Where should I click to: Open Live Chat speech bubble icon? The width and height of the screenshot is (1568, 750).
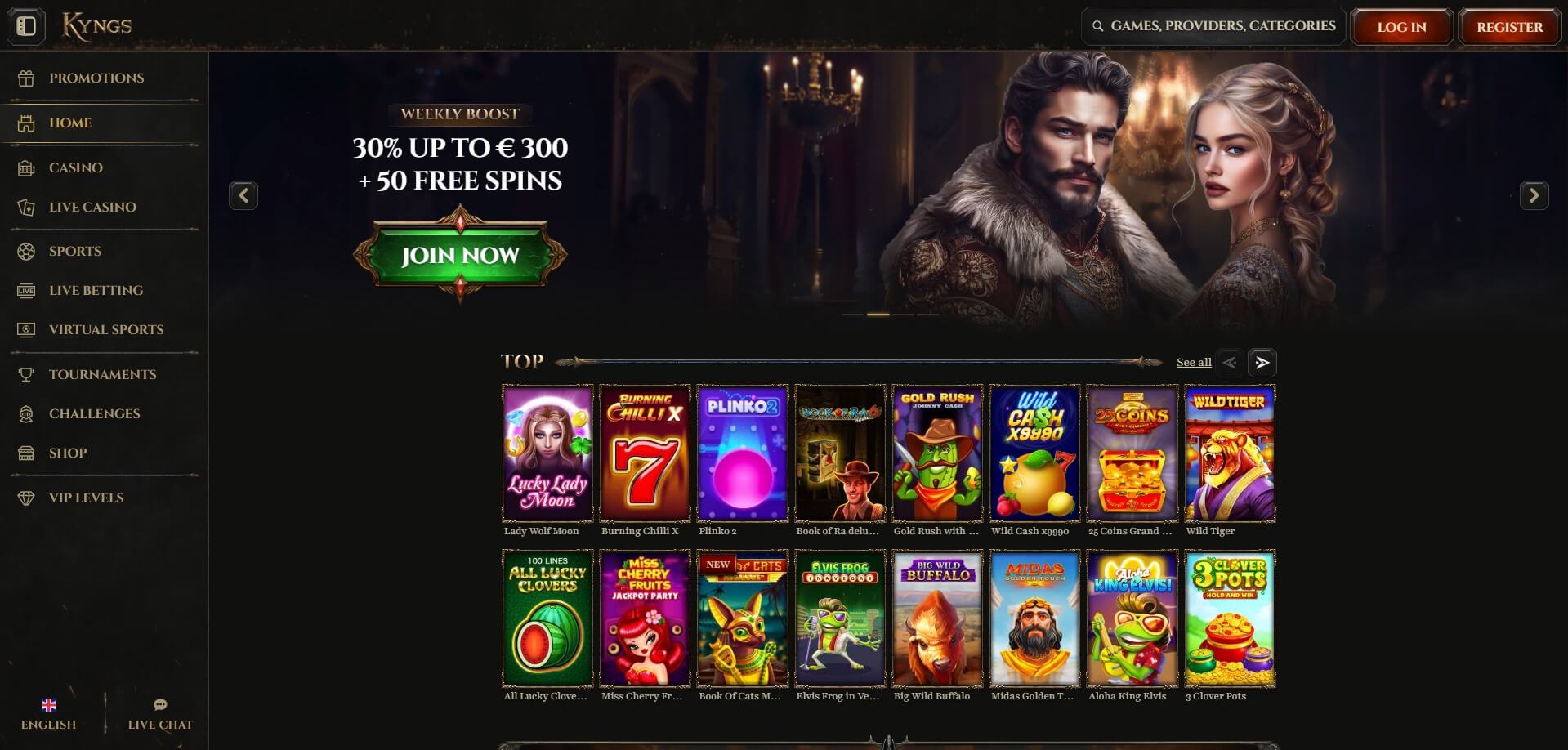160,704
